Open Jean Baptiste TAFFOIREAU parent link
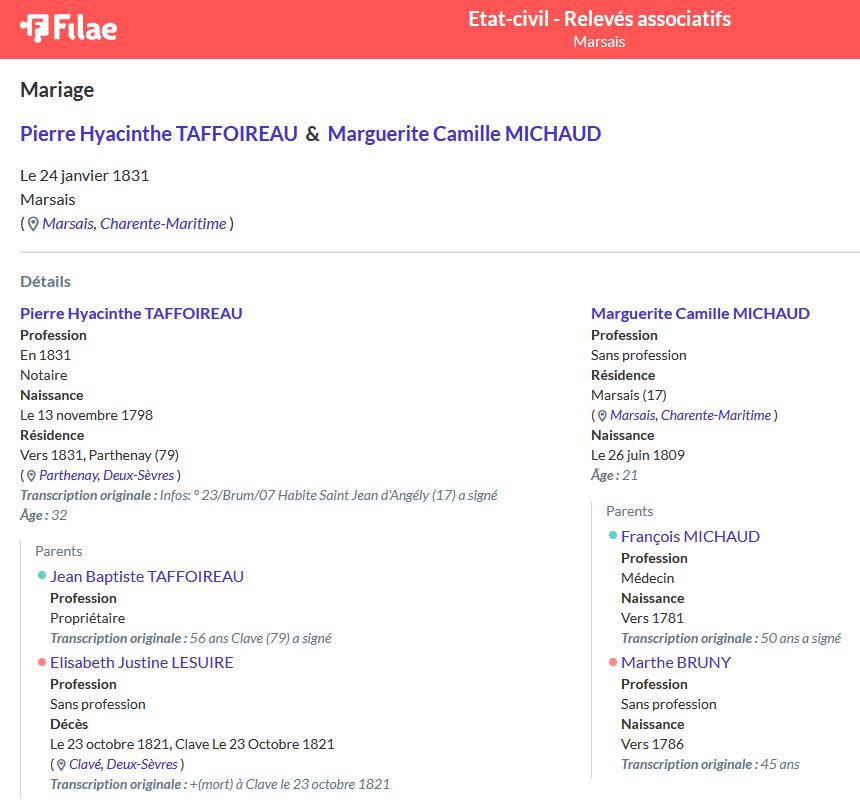The width and height of the screenshot is (860, 808). [147, 577]
